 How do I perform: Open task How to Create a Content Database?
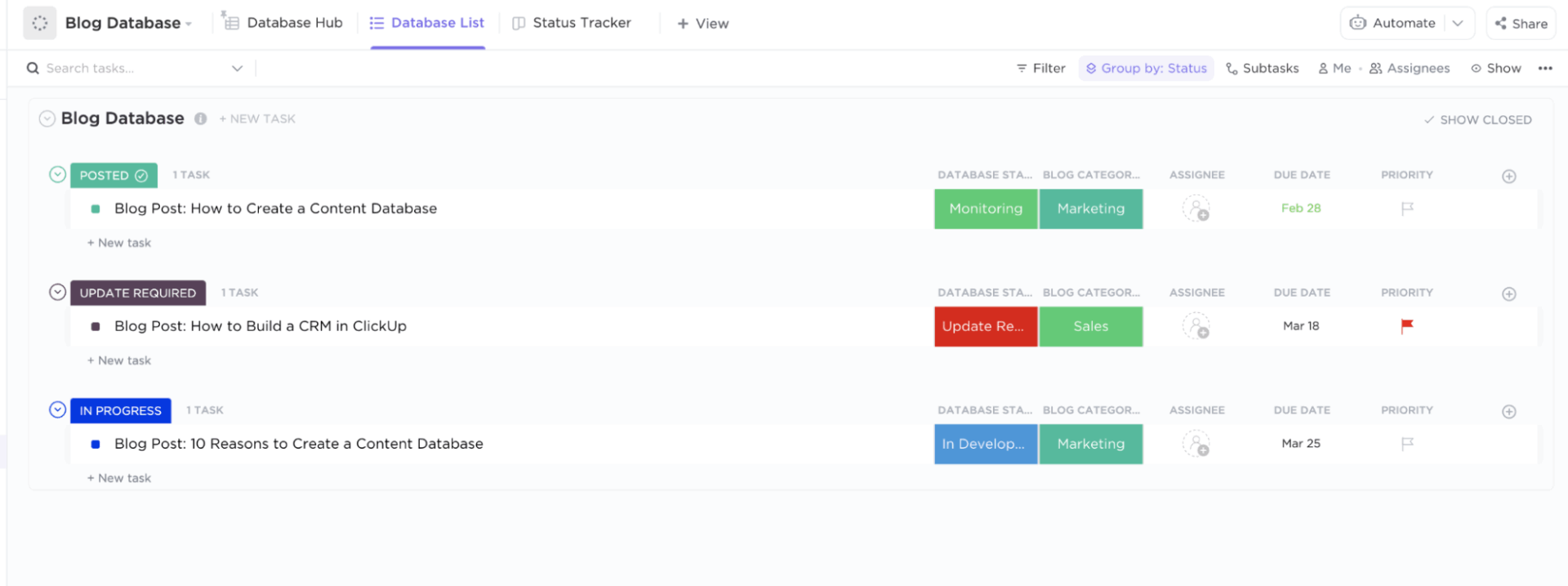point(275,208)
